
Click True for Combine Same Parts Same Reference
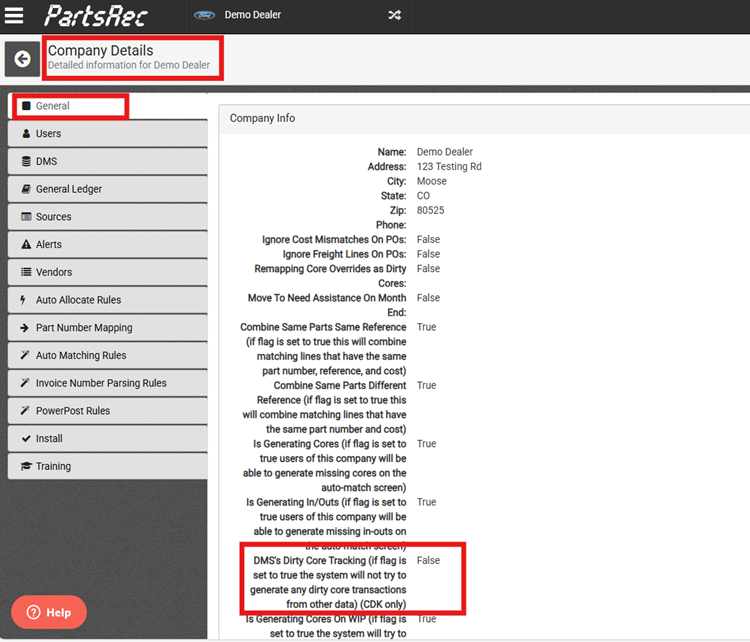426,327
